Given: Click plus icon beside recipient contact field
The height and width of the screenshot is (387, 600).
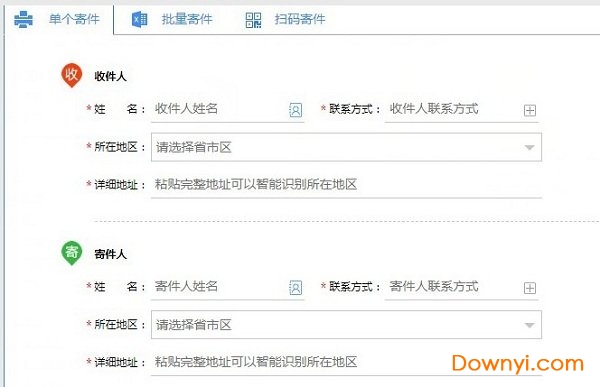Looking at the screenshot, I should pyautogui.click(x=530, y=111).
